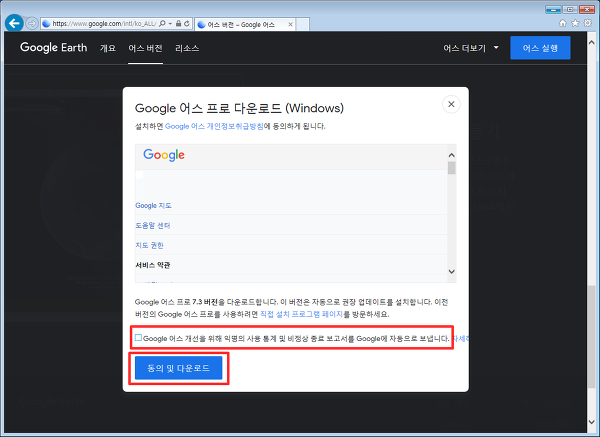Image resolution: width=600 pixels, height=437 pixels.
Task: Click the terms frame scrollbar thumb
Action: [452, 168]
